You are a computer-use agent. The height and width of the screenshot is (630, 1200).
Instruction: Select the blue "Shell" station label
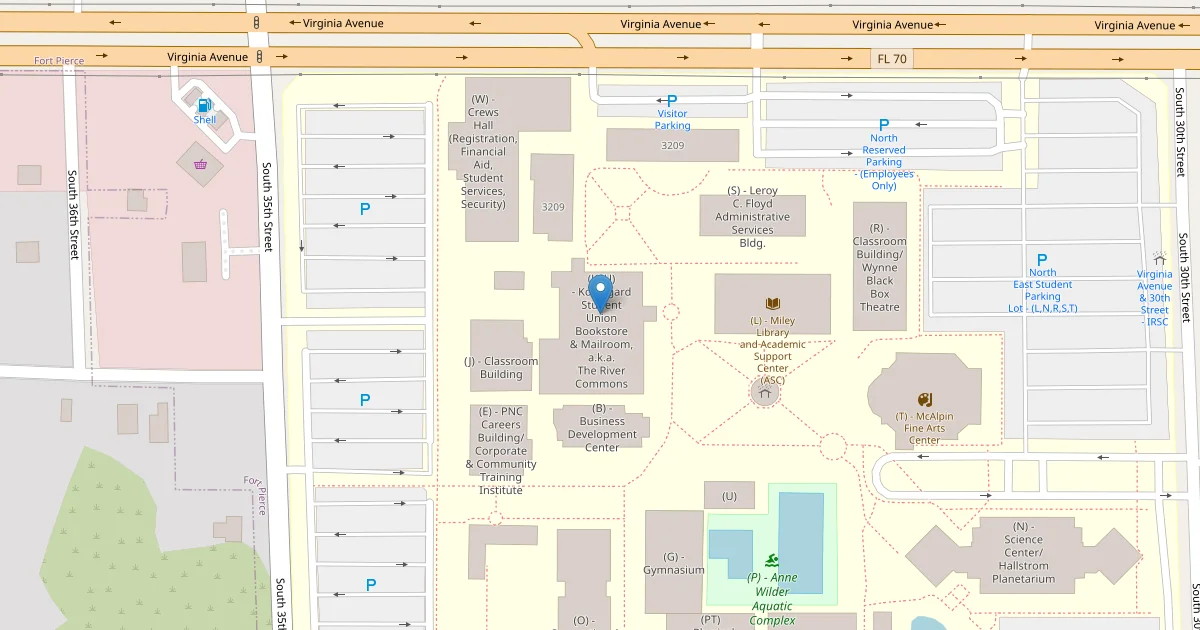(x=205, y=120)
